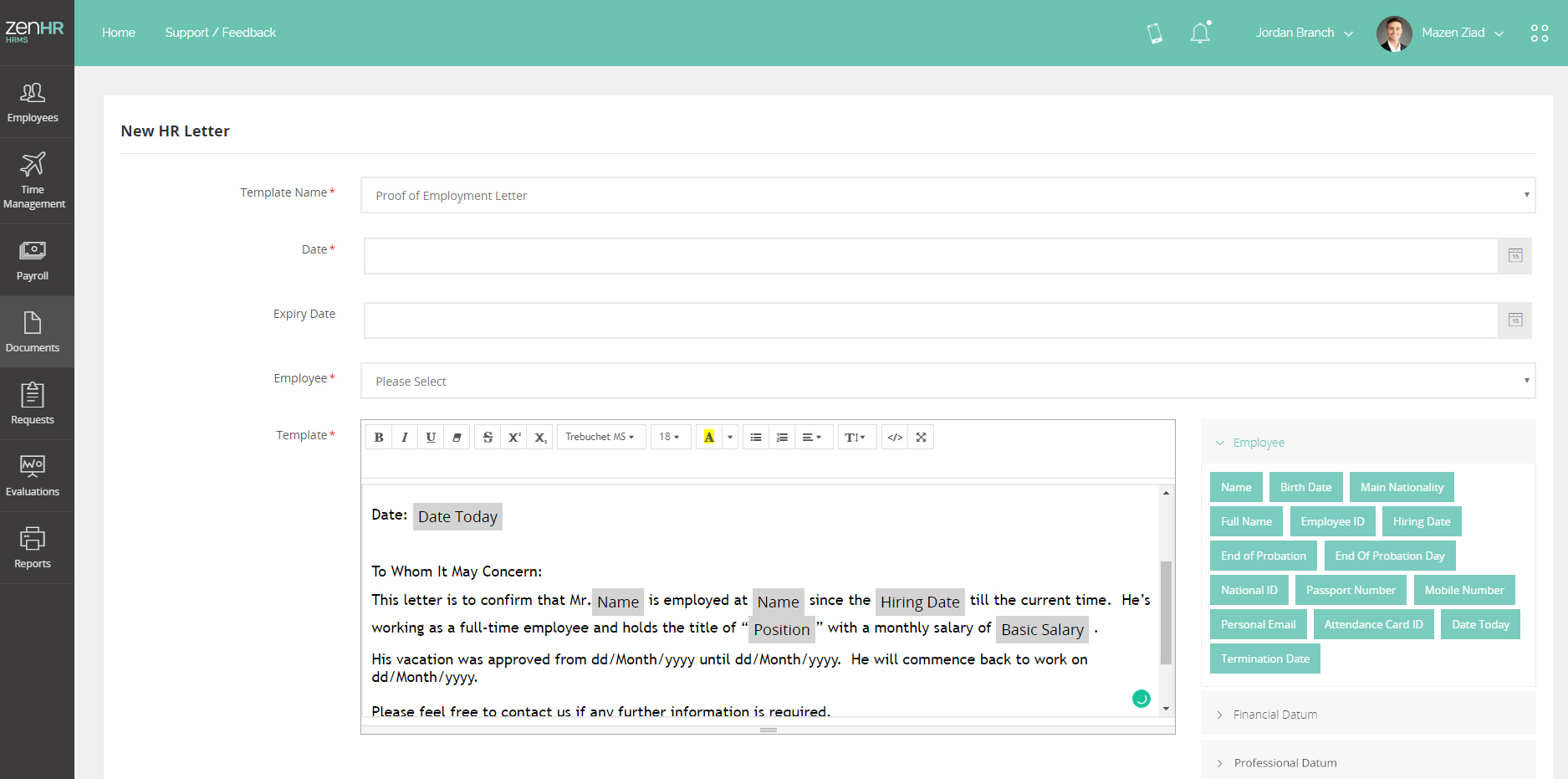Click the Position placeholder in letter
Image resolution: width=1568 pixels, height=779 pixels.
coord(782,629)
